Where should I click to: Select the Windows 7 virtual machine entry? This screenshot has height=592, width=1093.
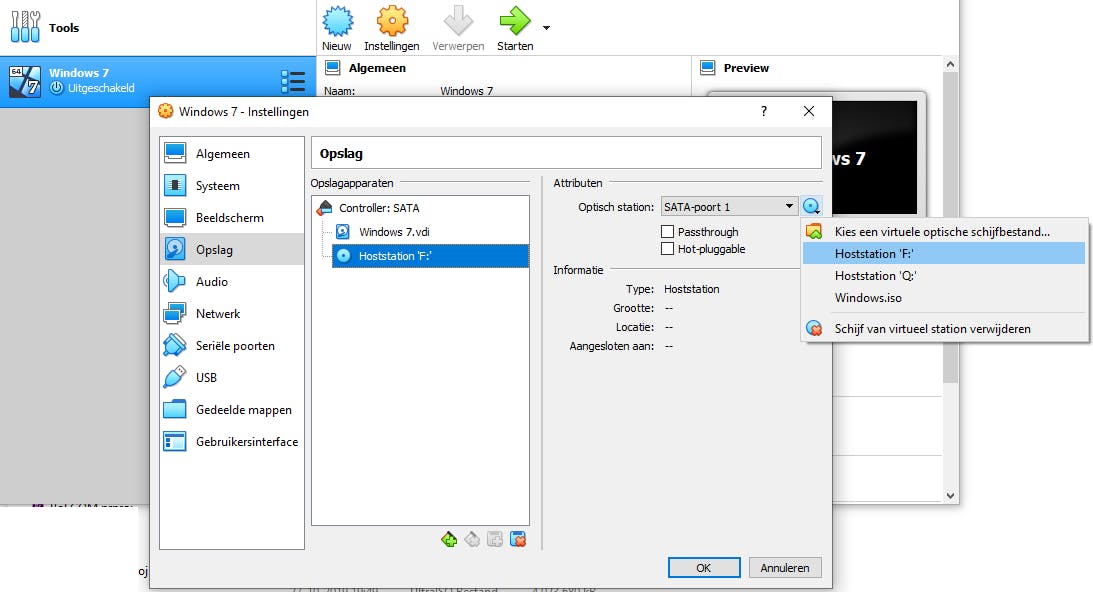(x=158, y=81)
